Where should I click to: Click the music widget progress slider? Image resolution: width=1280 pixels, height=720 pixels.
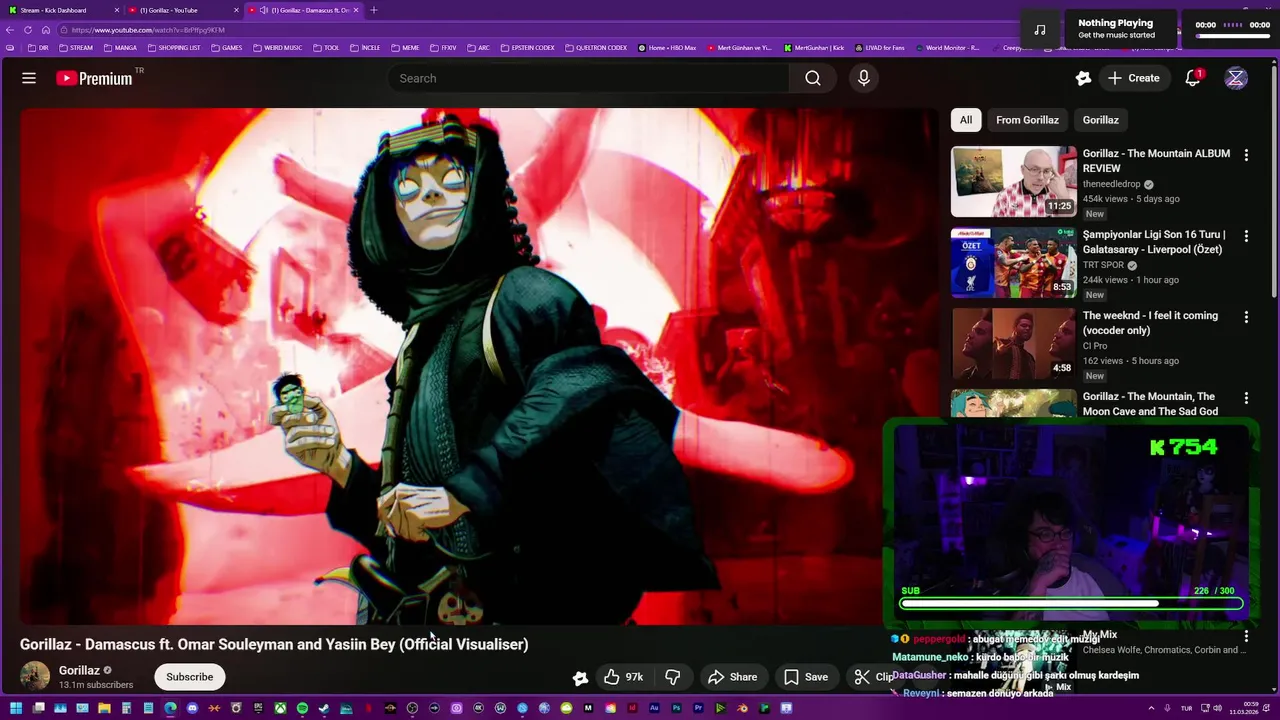pyautogui.click(x=1232, y=36)
